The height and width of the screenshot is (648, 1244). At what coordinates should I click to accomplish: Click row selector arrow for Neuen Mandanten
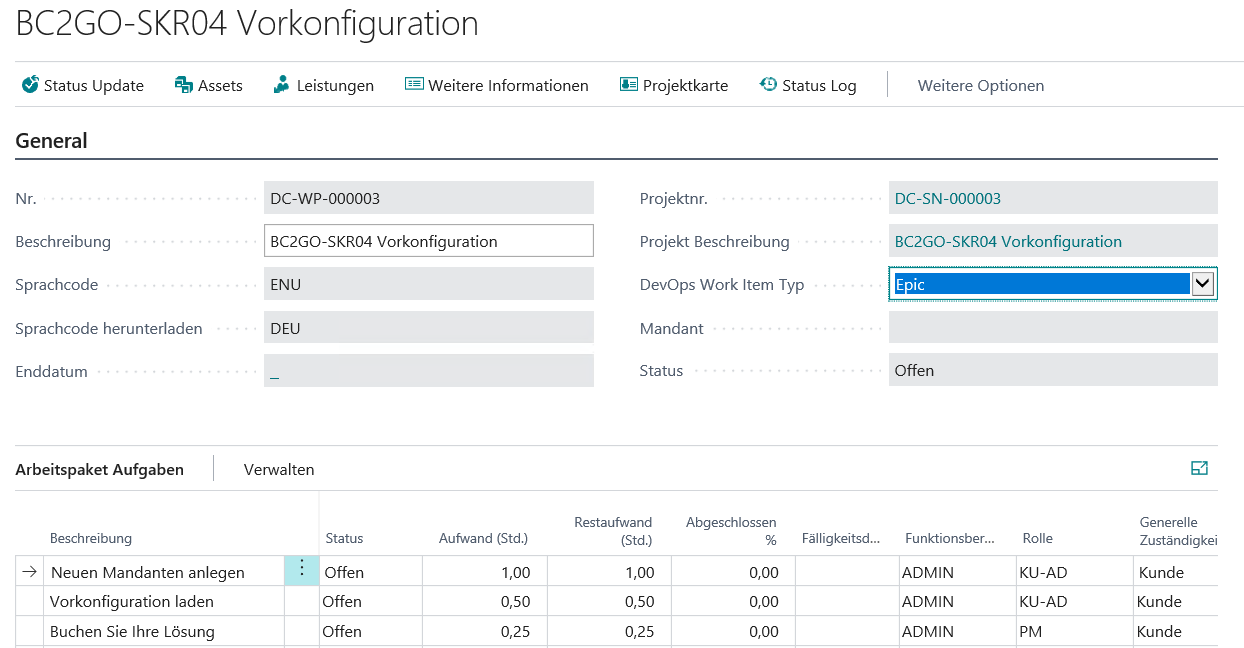tap(30, 572)
